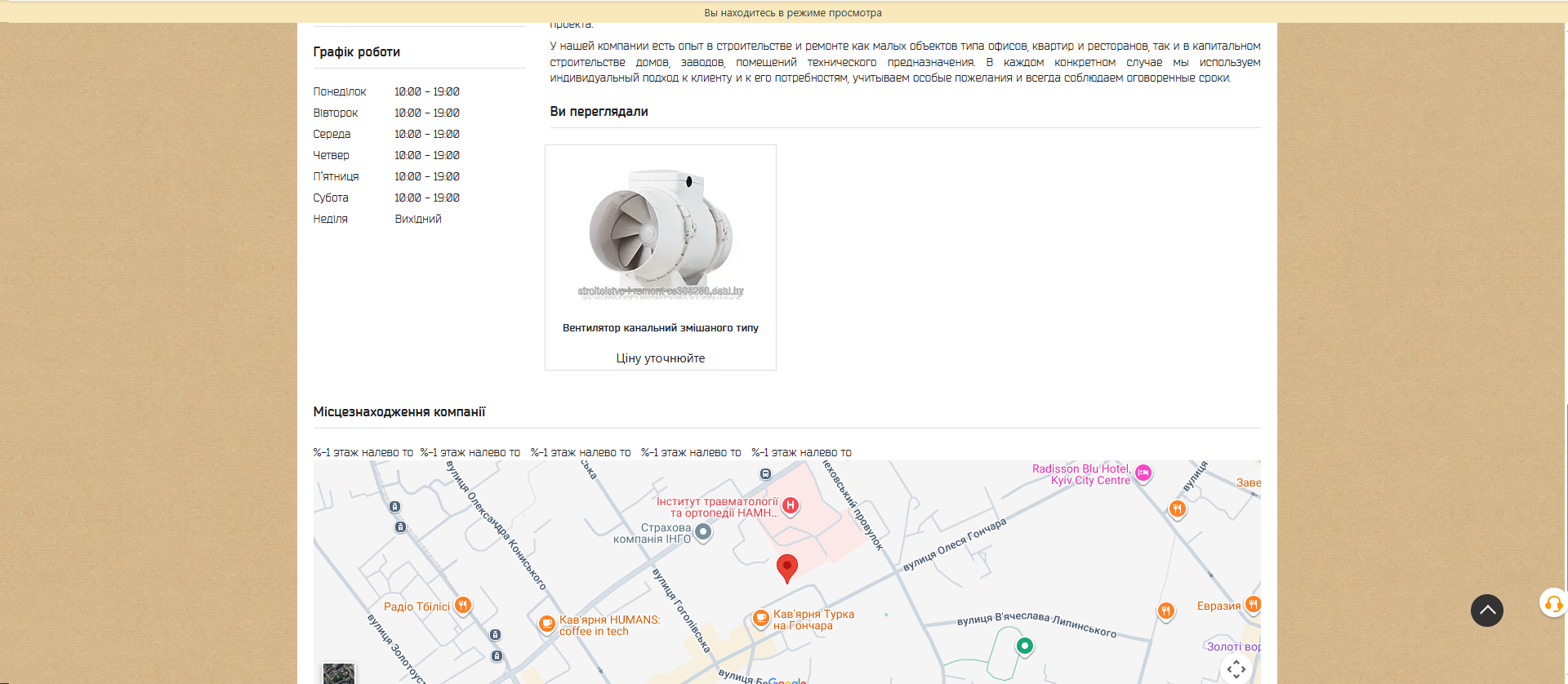Click the page's vertical scrollbar
The width and height of the screenshot is (1568, 684).
tap(1564, 326)
